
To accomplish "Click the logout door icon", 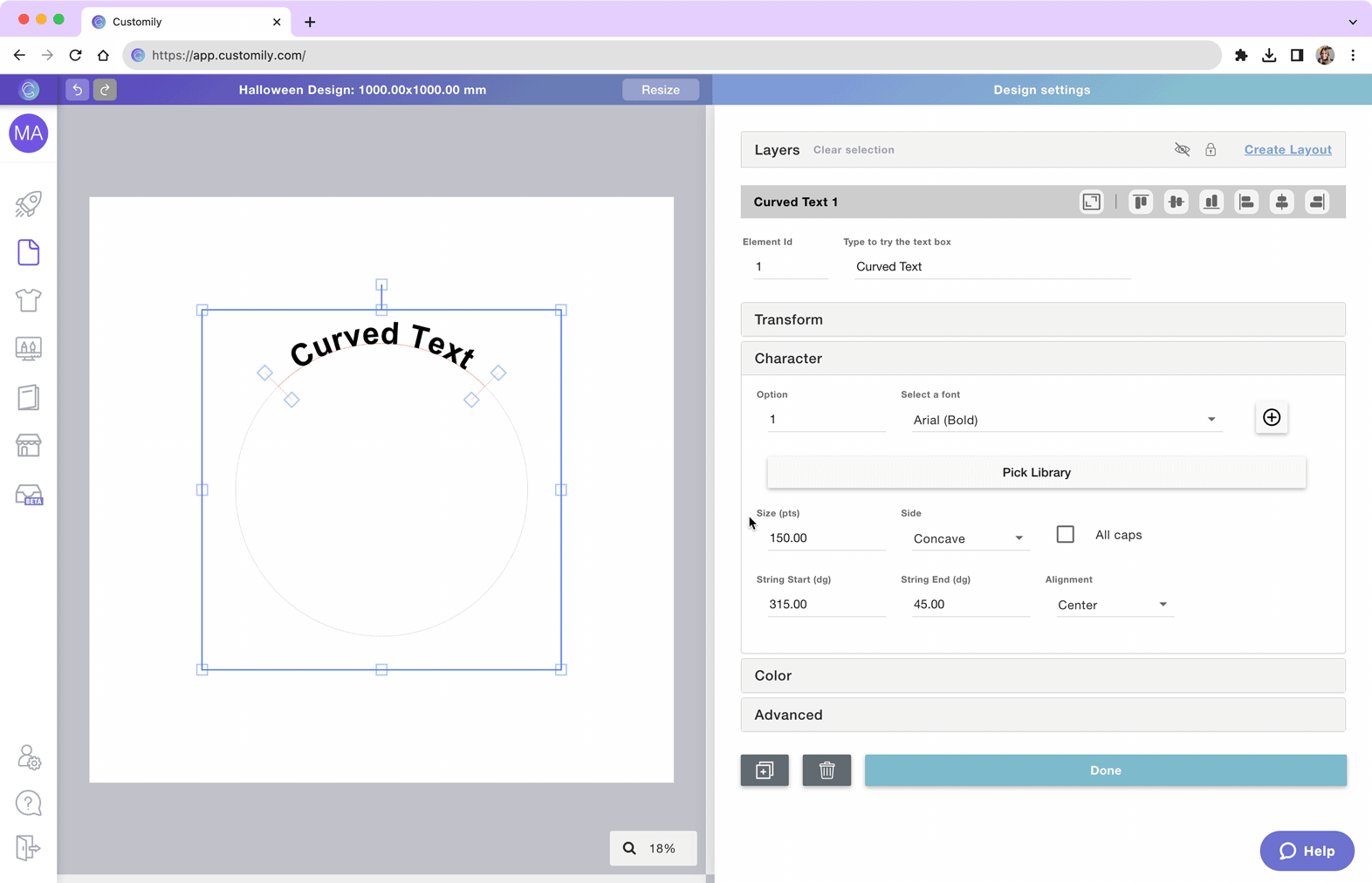I will [29, 847].
